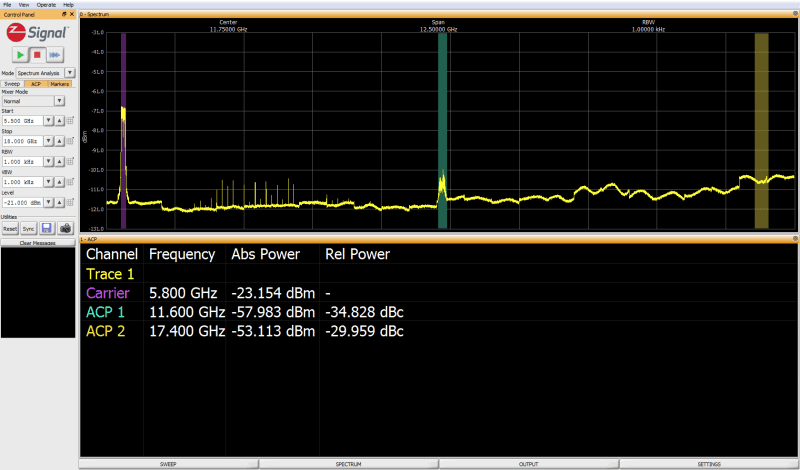
Task: Click the Start frequency 5.500 GHz field
Action: click(x=22, y=121)
